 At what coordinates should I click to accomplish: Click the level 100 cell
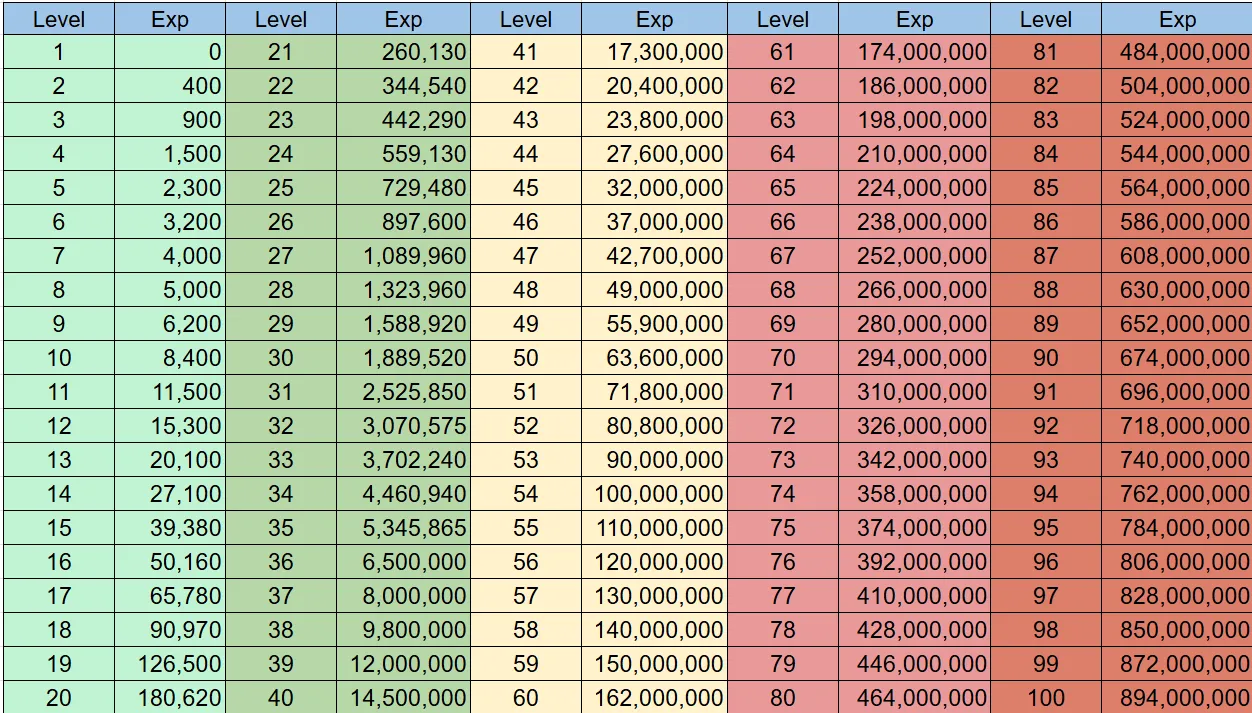(1045, 698)
